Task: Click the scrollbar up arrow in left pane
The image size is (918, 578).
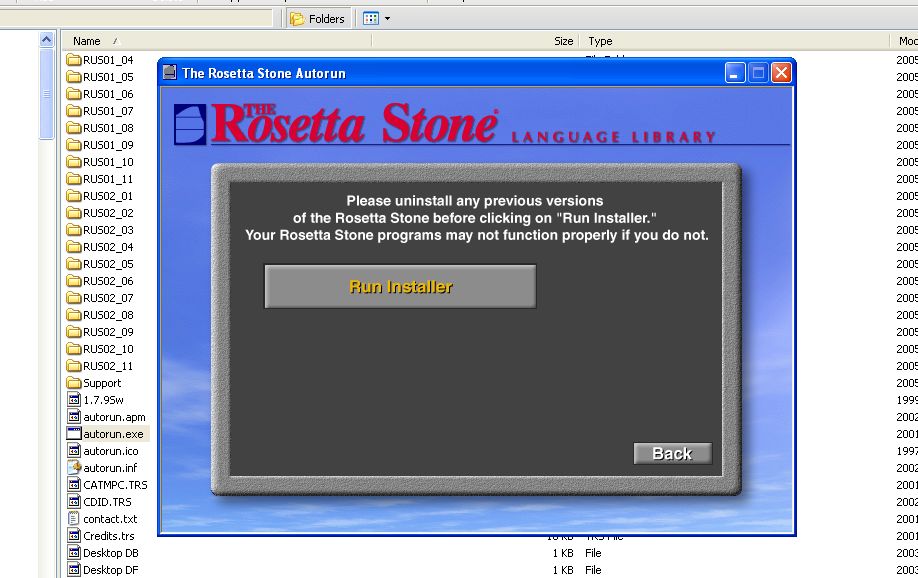Action: (47, 40)
